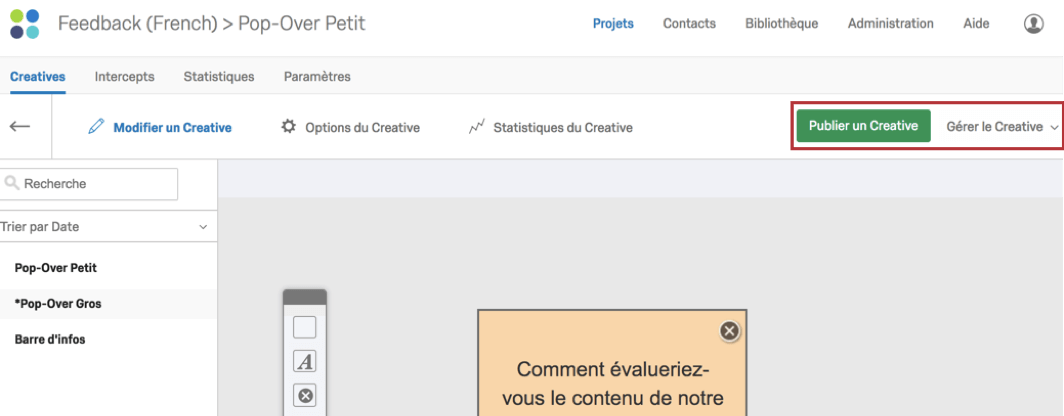Click the Publier un Creative button

[863, 126]
